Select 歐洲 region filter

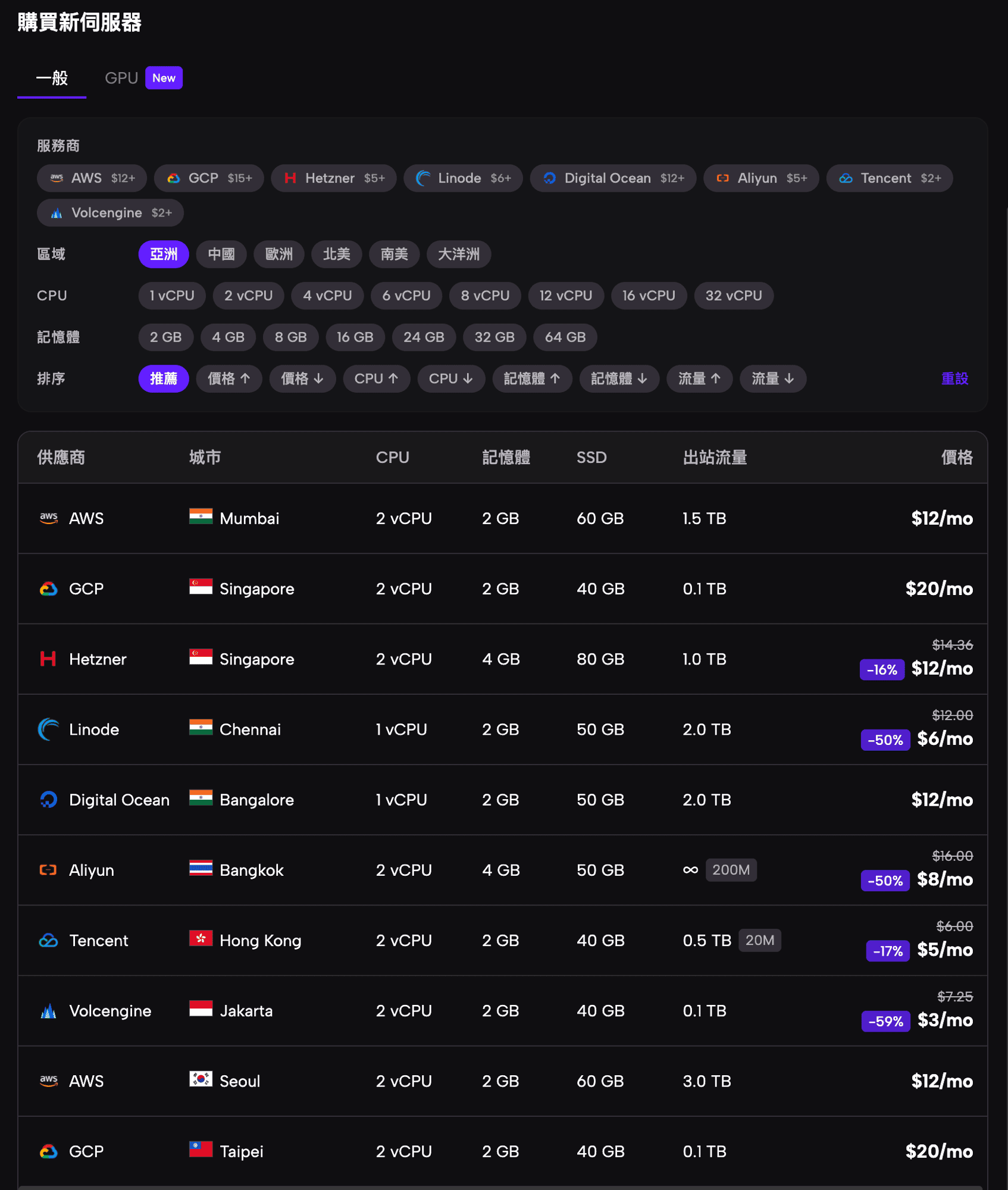(279, 255)
